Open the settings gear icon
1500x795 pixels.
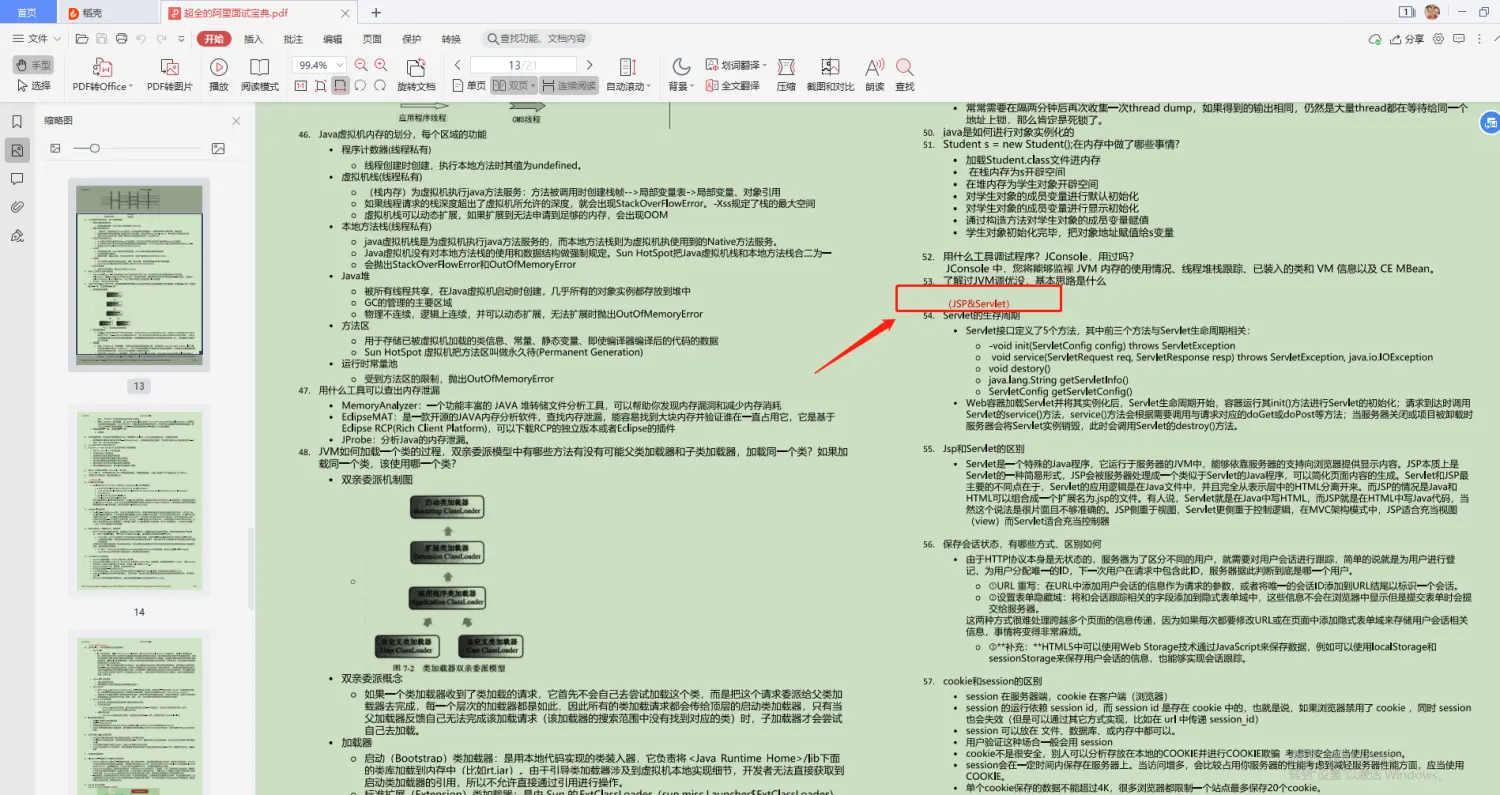[x=1439, y=39]
